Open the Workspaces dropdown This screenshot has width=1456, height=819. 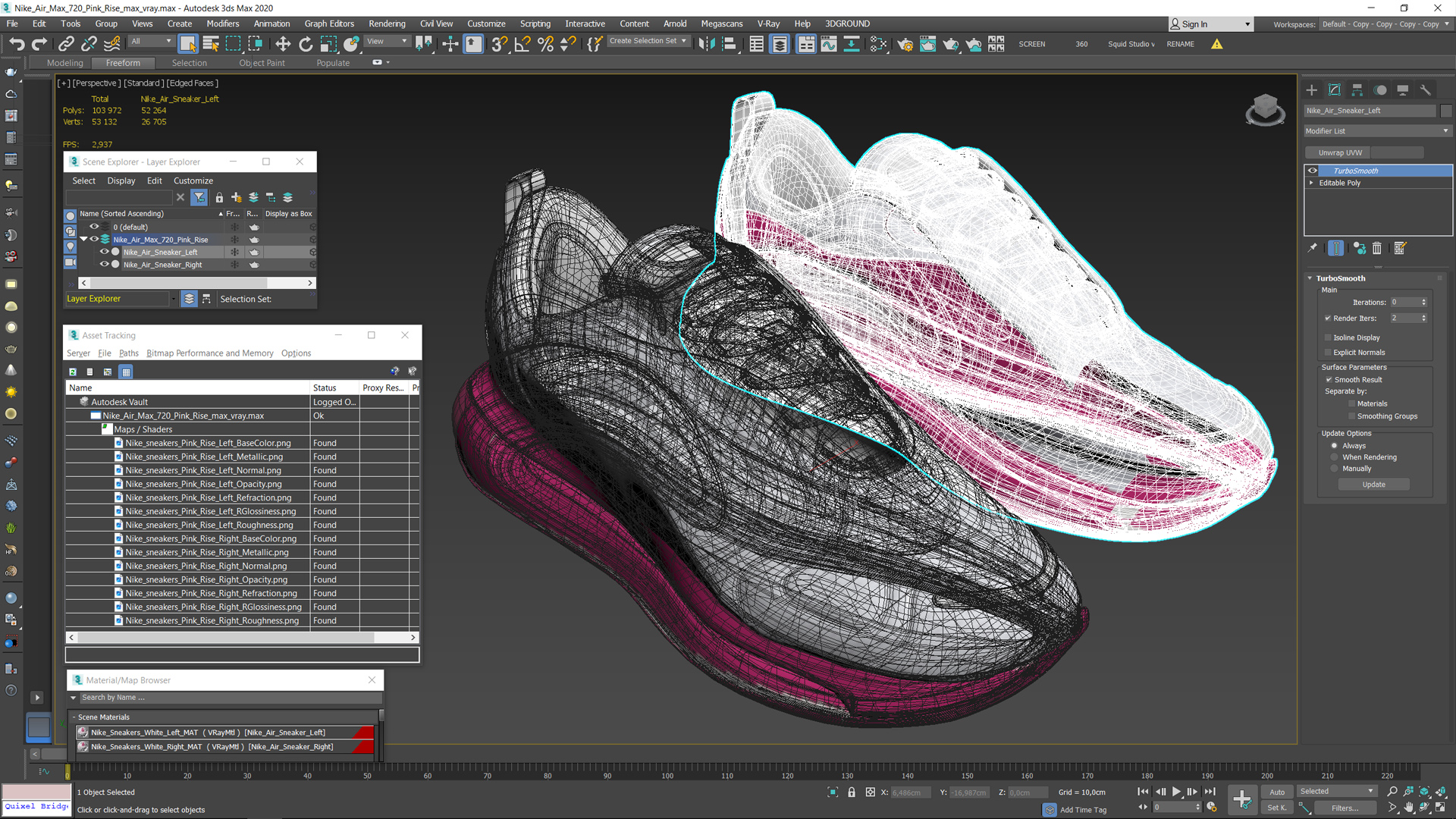coord(1384,24)
